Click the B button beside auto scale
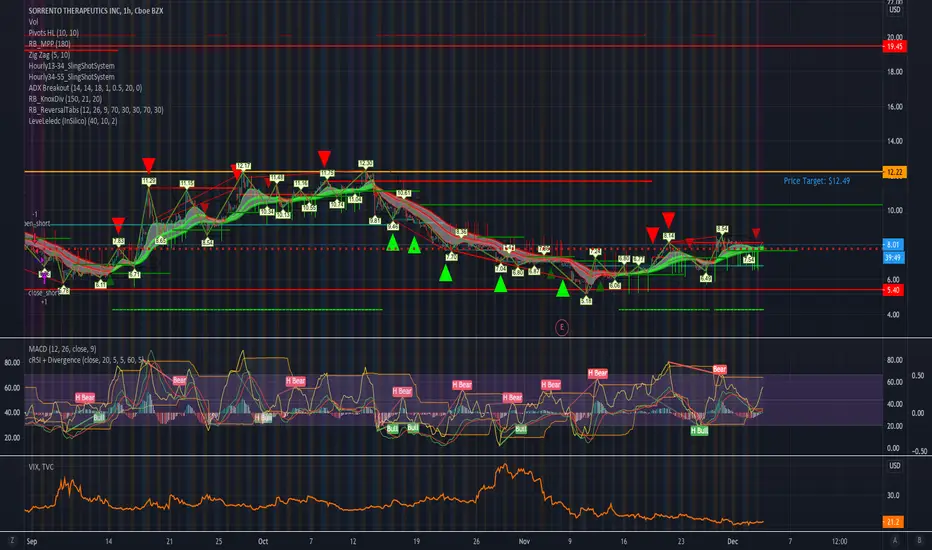Viewport: 932px width, 550px height. [x=919, y=540]
